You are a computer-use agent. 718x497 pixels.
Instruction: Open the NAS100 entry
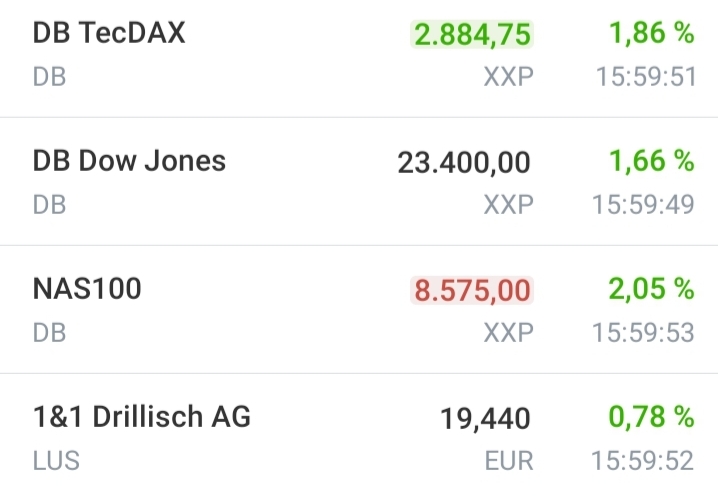(x=87, y=289)
